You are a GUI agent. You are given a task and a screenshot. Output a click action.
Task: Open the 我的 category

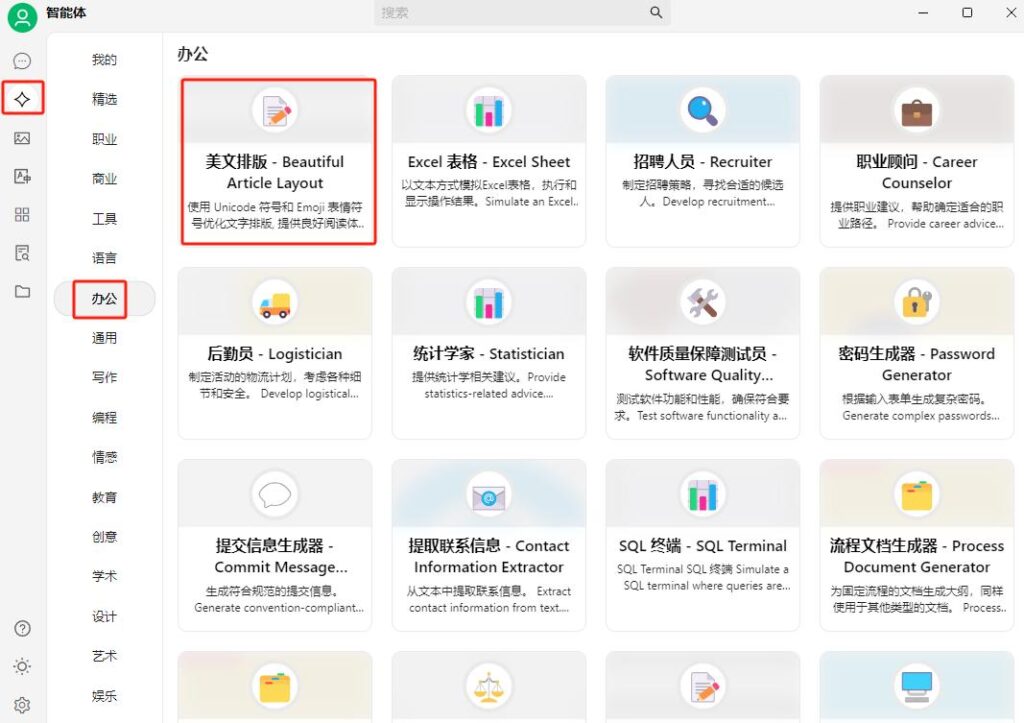pos(104,60)
